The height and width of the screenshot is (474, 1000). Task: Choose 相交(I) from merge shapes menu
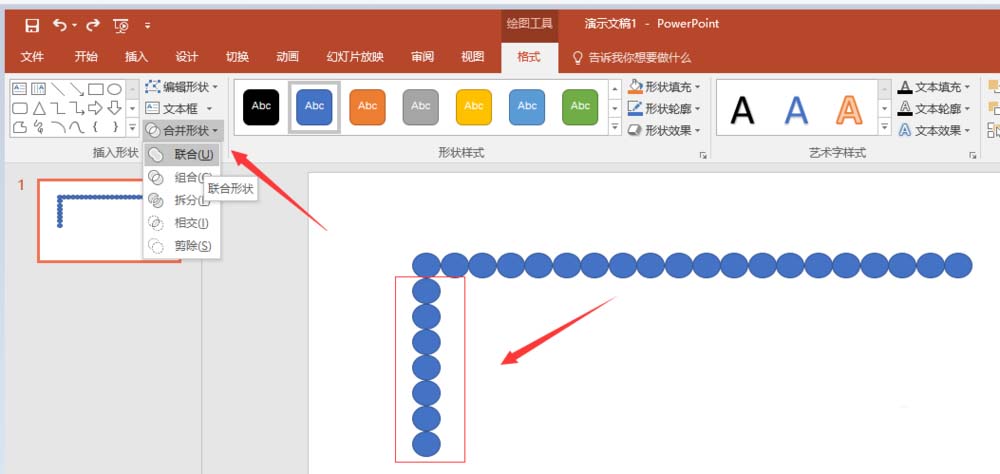pos(182,223)
